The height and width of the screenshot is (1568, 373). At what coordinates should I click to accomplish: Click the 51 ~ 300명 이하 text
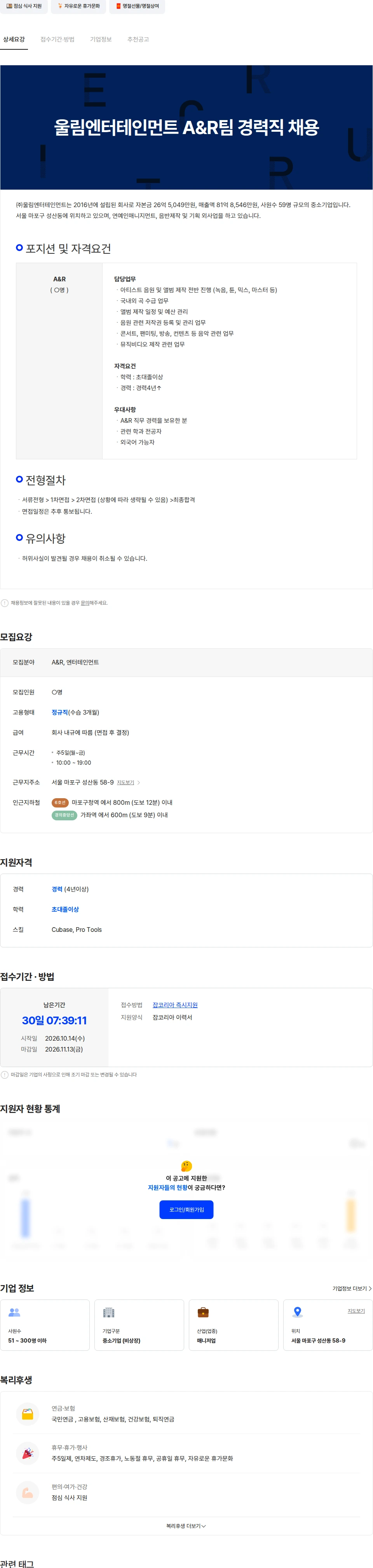(27, 1340)
